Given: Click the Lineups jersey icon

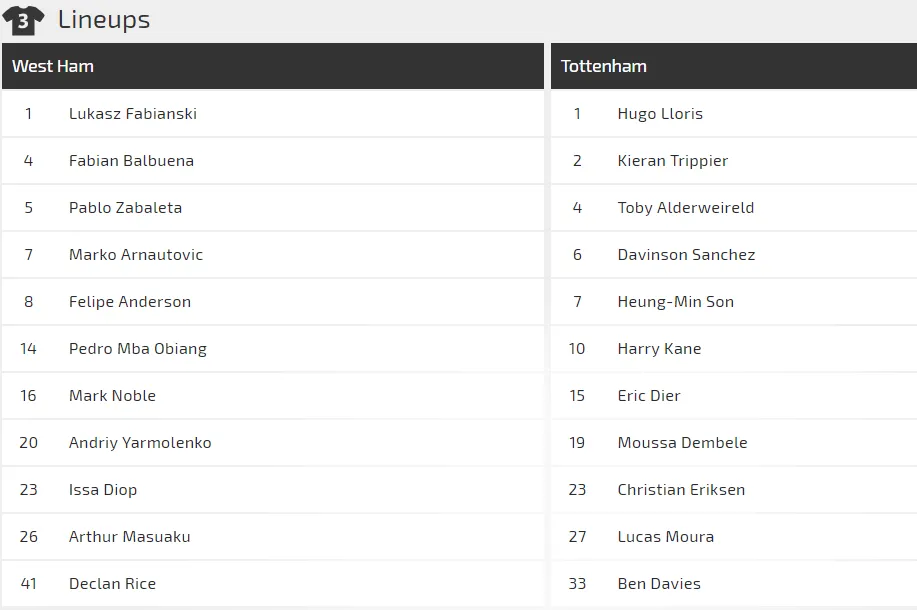Looking at the screenshot, I should coord(23,20).
